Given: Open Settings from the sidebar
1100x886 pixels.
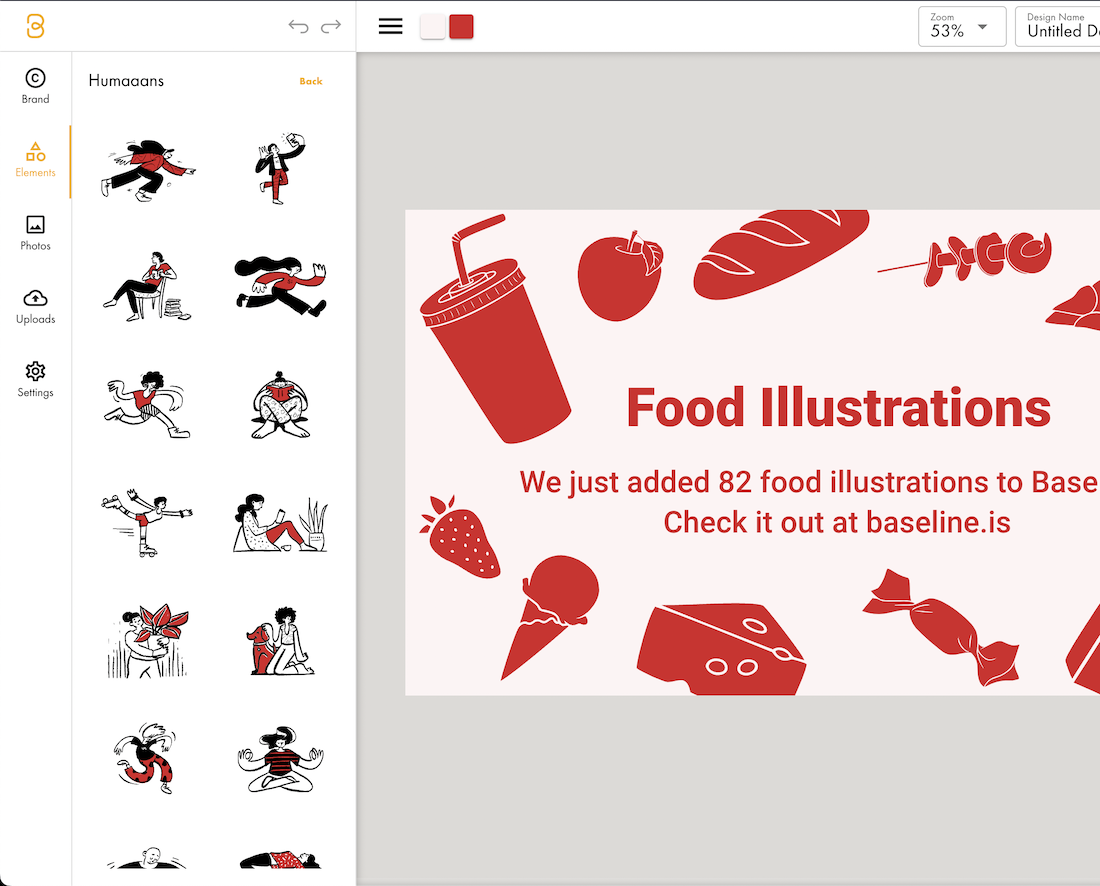Looking at the screenshot, I should pyautogui.click(x=35, y=379).
